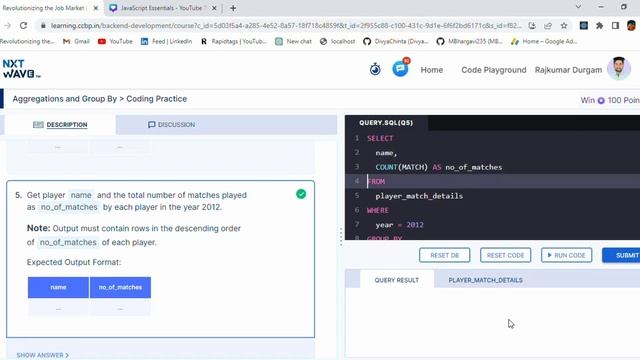Open the Feed | LinkedIn bookmark

(166, 41)
